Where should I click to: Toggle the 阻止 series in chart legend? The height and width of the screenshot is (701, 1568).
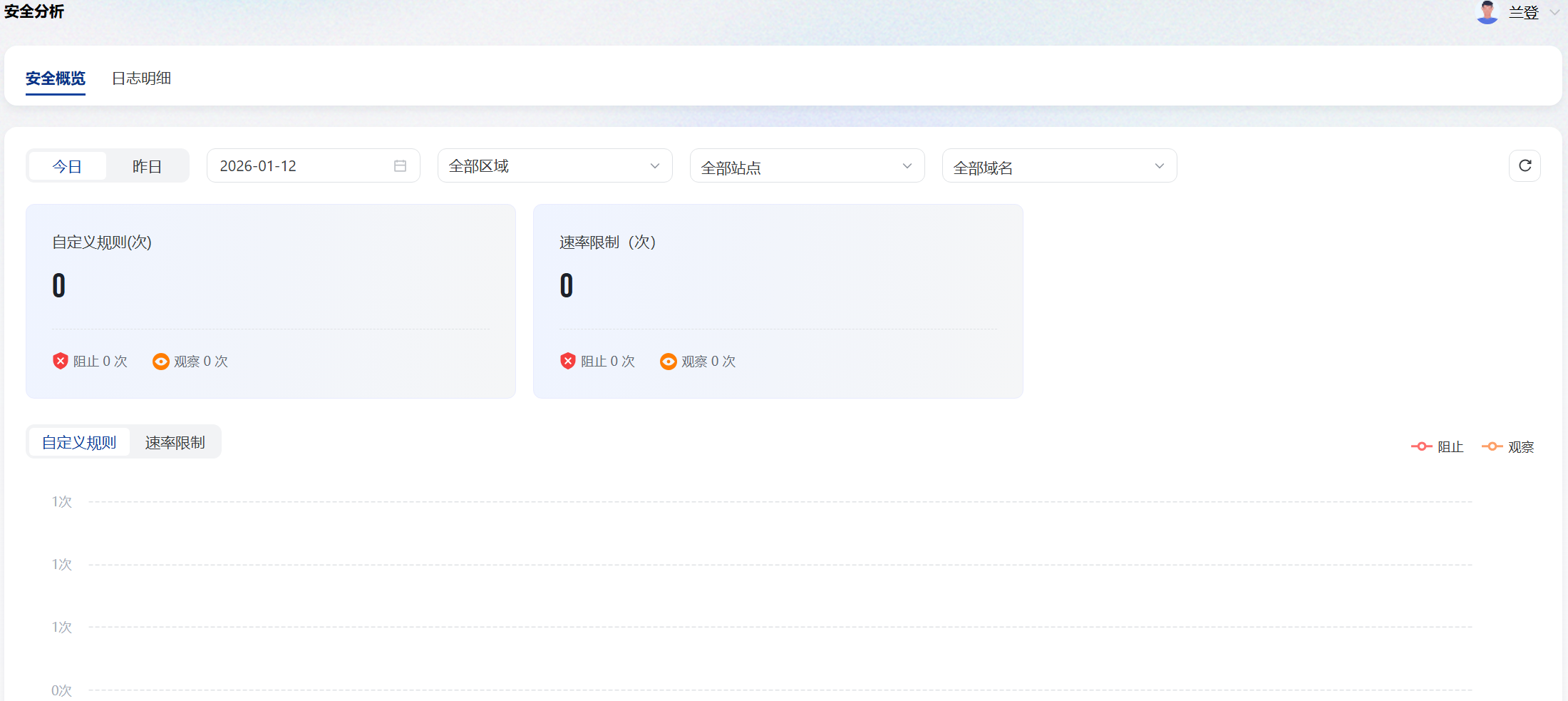(1437, 446)
